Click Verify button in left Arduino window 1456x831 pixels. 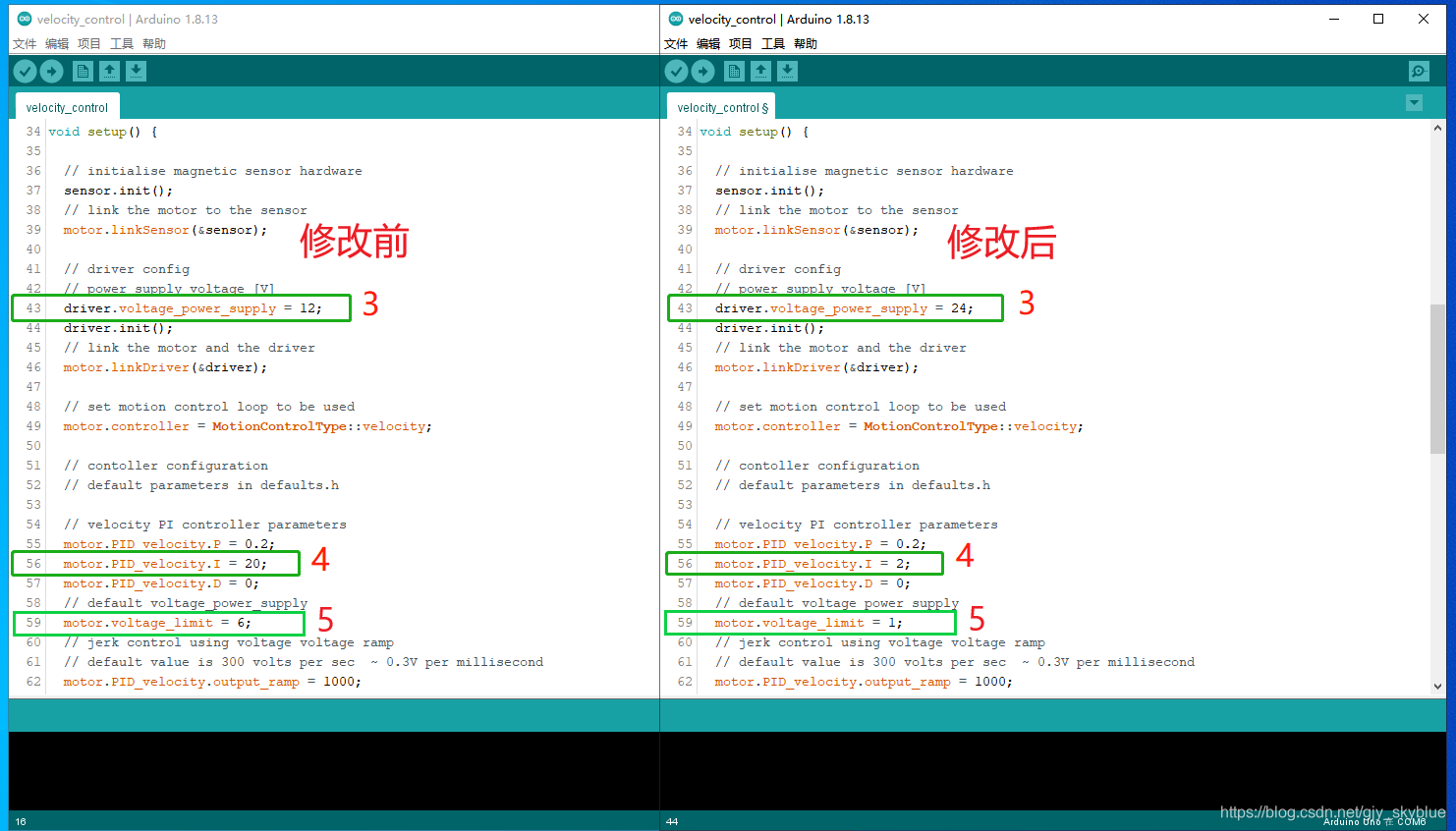pos(25,71)
